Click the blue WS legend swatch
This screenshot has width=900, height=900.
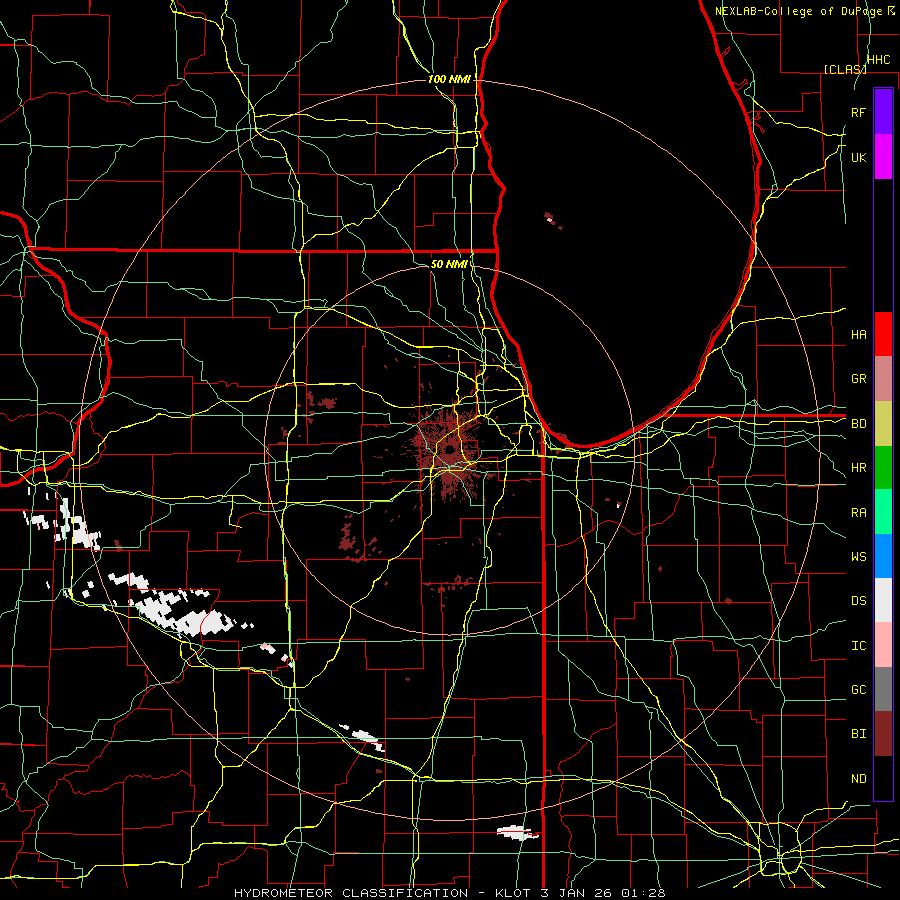point(883,556)
